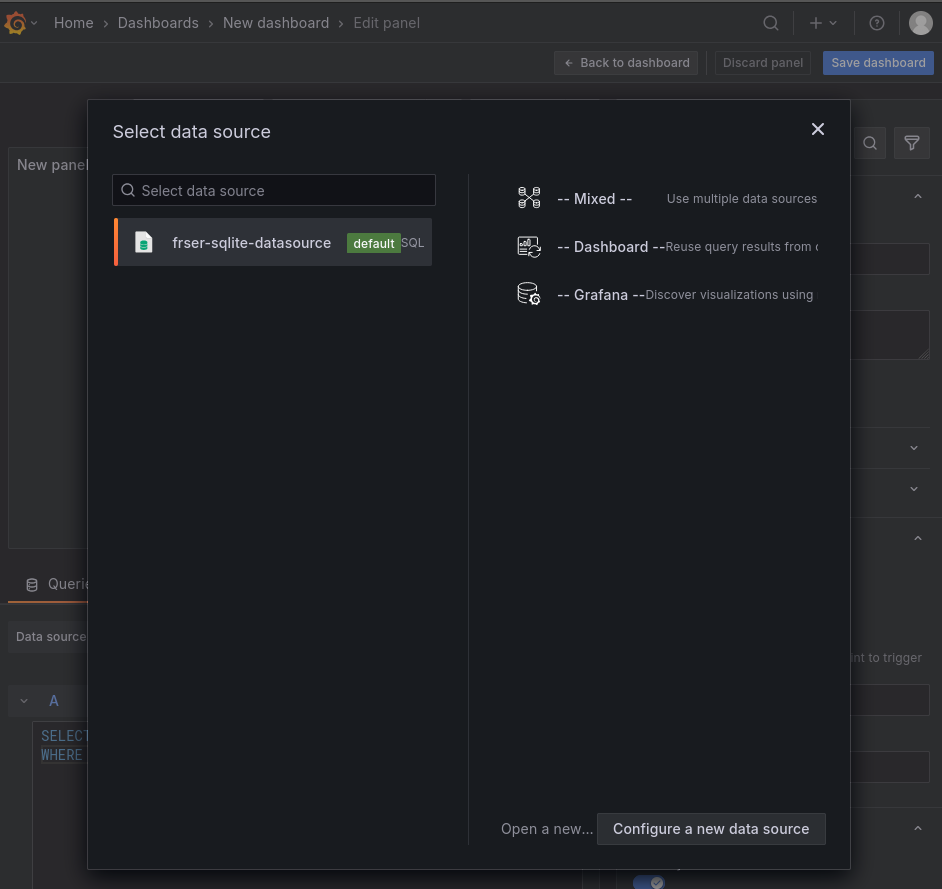
Task: Click the database icon on the Queries tab
Action: 33,584
